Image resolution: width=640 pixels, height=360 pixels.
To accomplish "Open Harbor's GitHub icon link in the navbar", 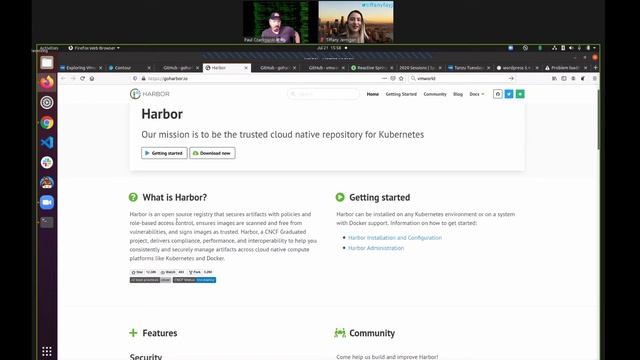I will click(x=498, y=94).
